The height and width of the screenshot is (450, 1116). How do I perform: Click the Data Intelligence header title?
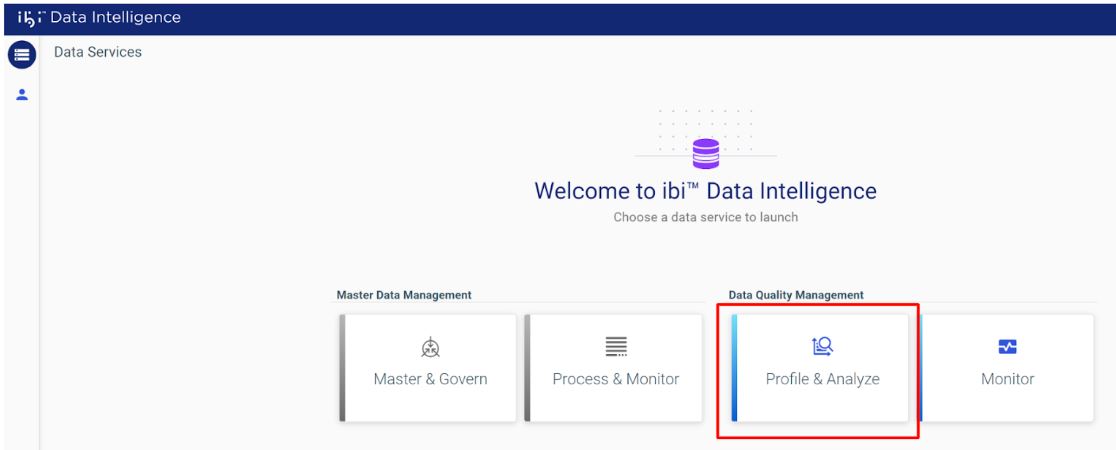[115, 17]
